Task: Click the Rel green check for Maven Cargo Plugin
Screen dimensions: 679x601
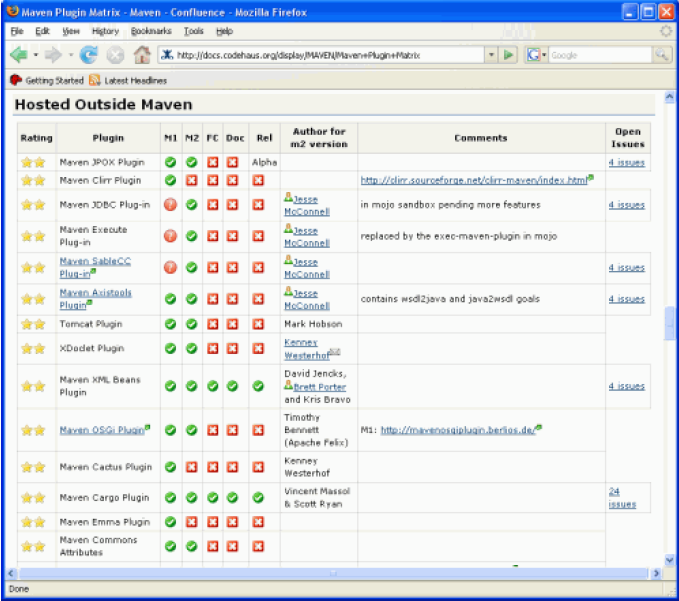Action: click(258, 497)
